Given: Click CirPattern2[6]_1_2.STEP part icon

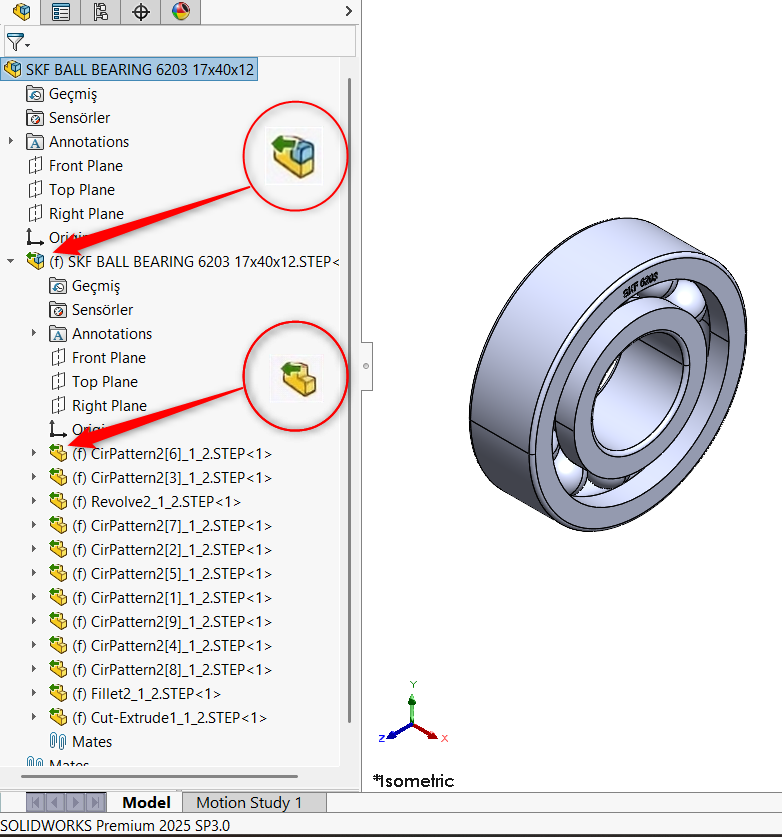Looking at the screenshot, I should [58, 453].
